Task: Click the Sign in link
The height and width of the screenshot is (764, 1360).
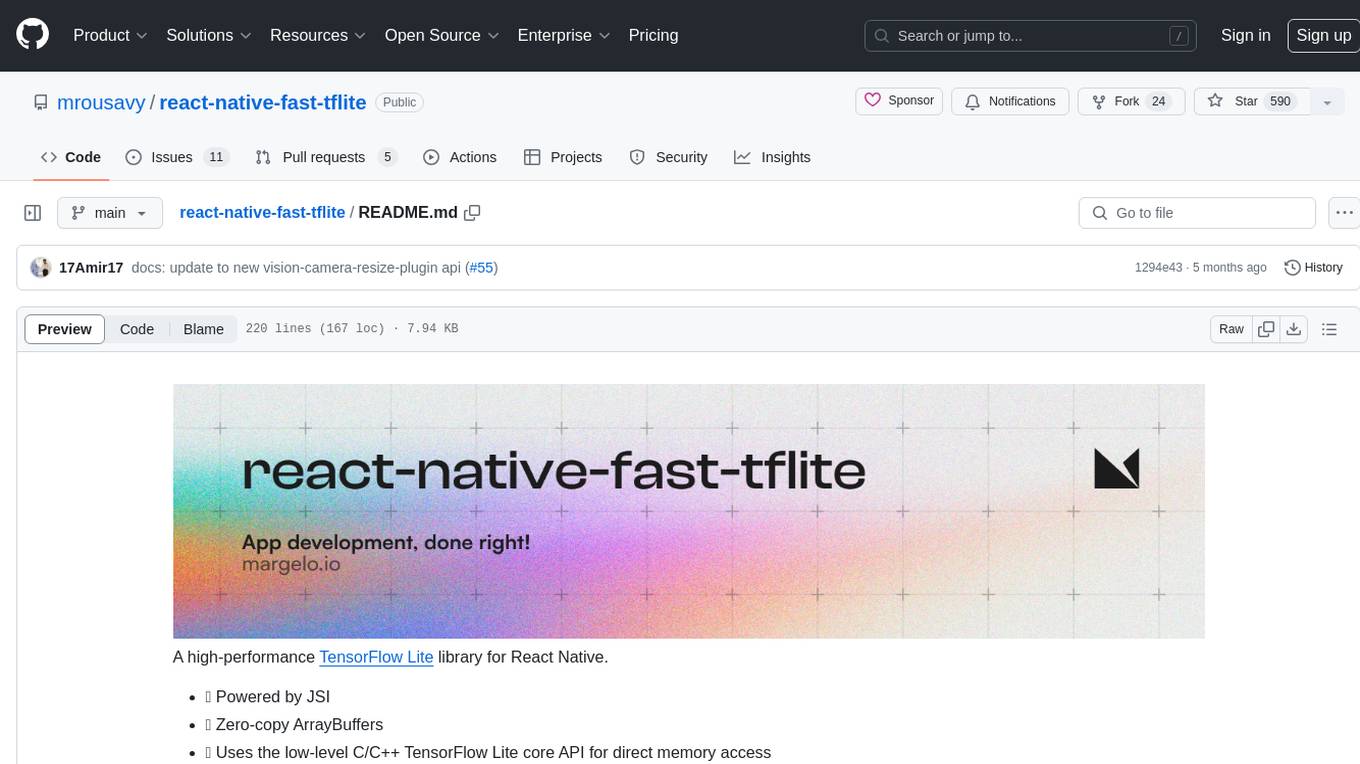Action: (1245, 35)
